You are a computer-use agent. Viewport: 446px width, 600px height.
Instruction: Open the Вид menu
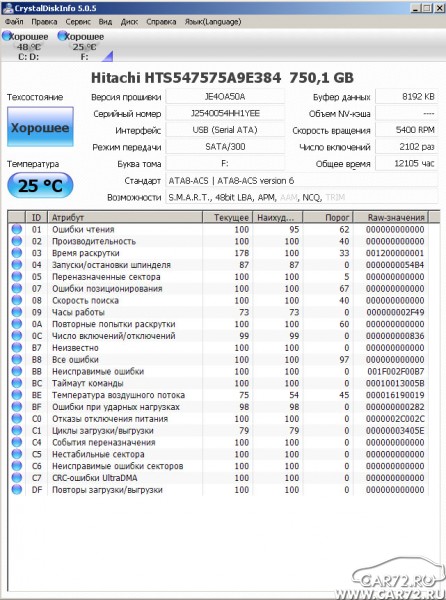click(x=105, y=22)
